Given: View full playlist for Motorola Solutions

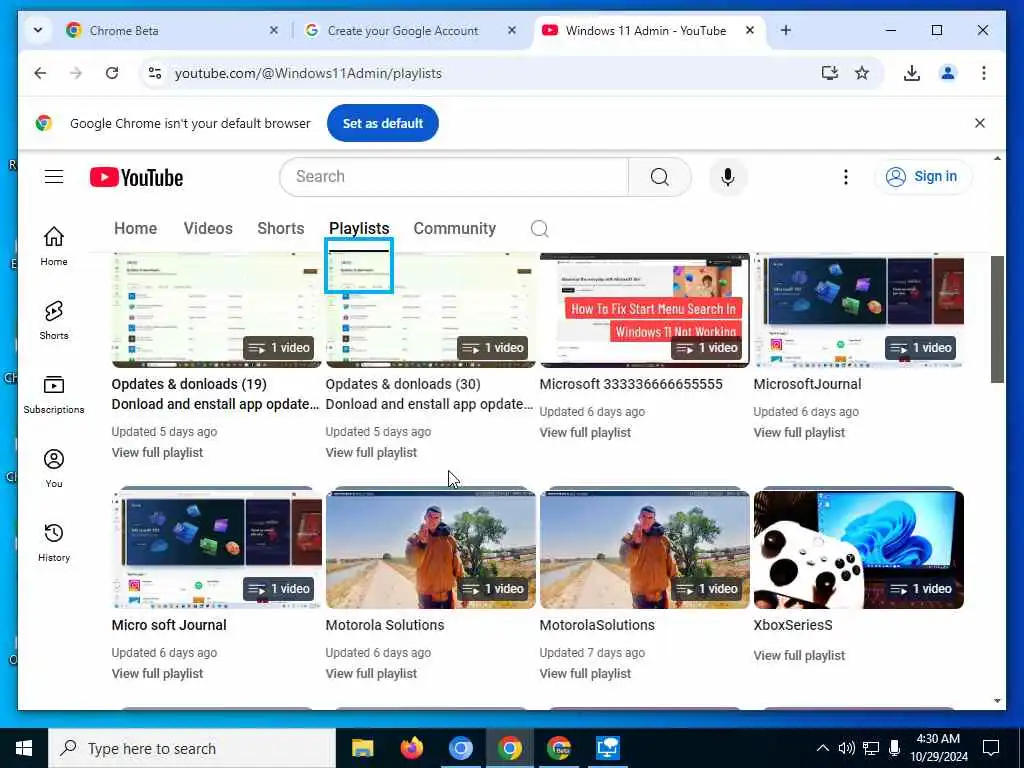Looking at the screenshot, I should tap(371, 673).
